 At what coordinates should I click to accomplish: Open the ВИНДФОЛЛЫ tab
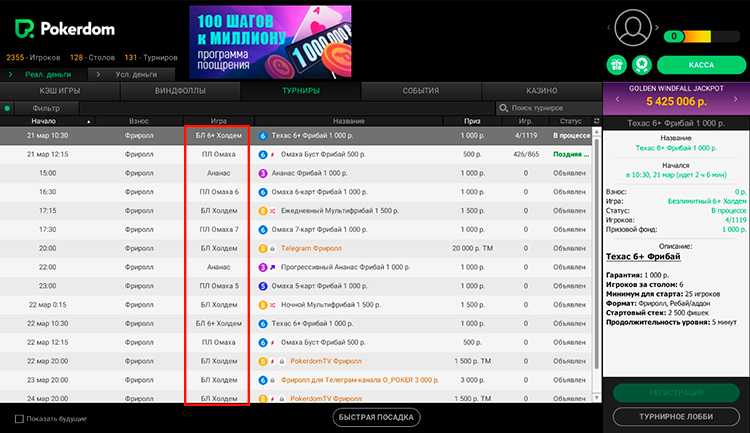tap(180, 91)
